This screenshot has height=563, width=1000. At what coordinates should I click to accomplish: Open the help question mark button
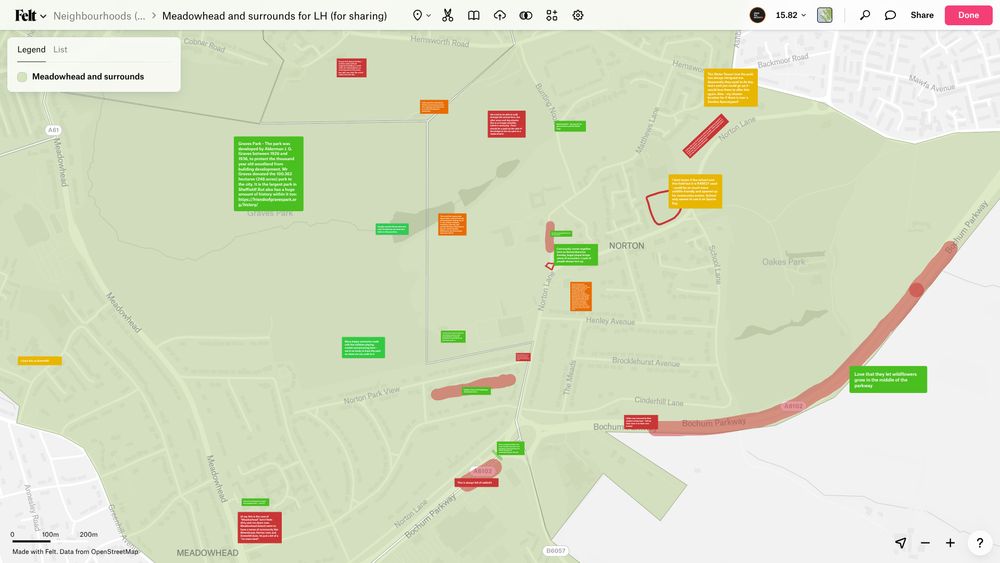[980, 543]
